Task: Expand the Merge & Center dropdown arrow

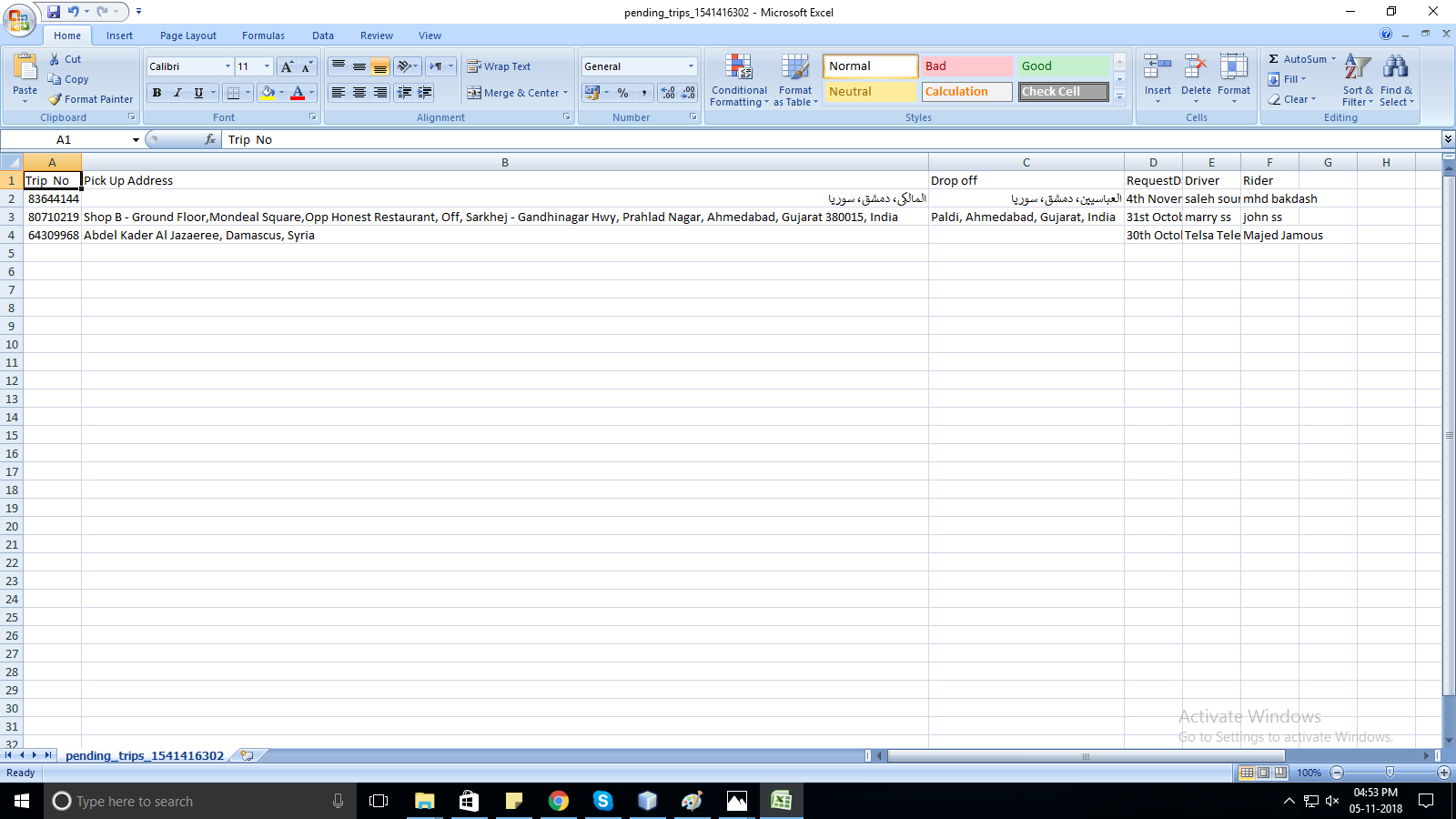Action: pos(565,93)
